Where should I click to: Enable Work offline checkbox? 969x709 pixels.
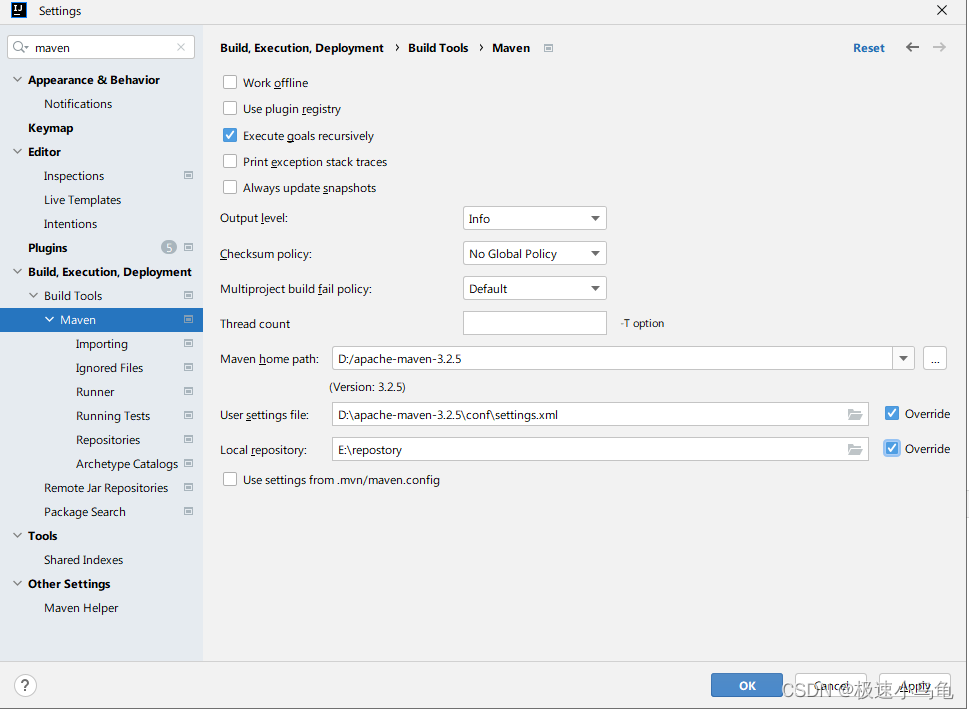[x=230, y=82]
